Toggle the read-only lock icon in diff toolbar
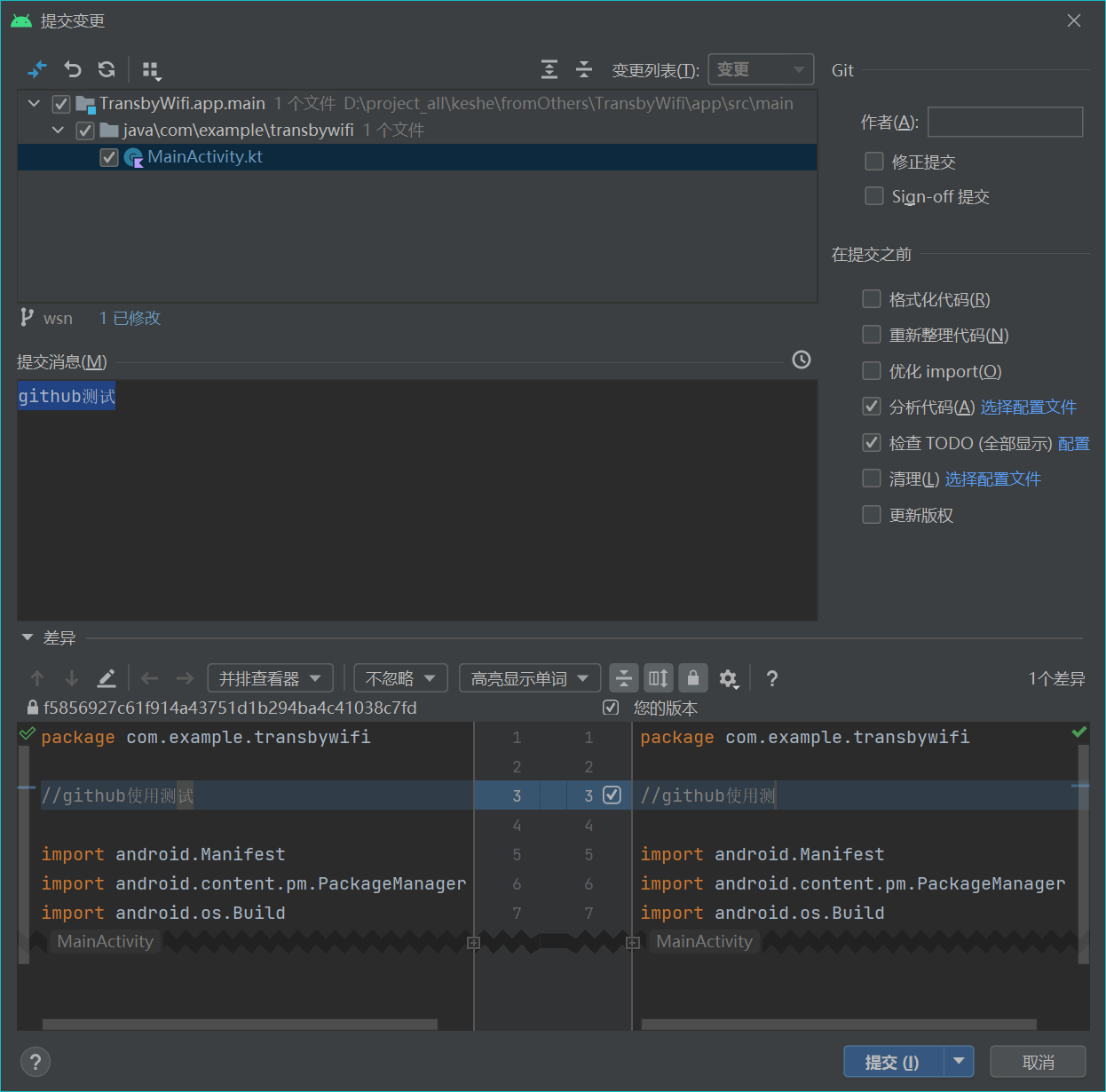Viewport: 1106px width, 1092px height. coord(693,678)
